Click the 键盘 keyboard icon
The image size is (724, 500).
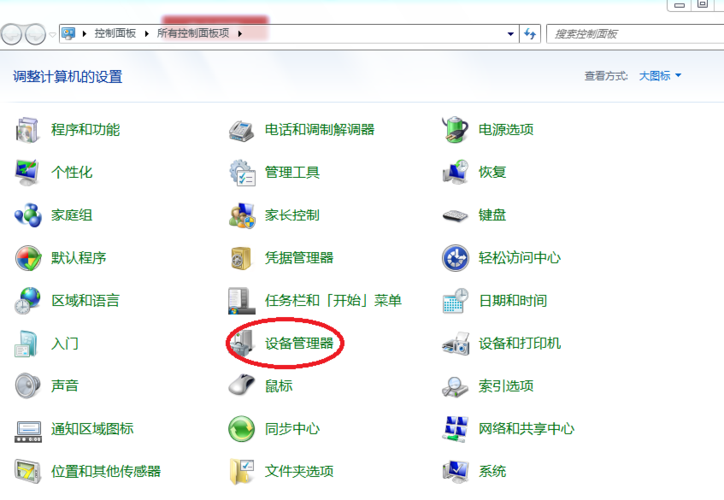coord(455,216)
